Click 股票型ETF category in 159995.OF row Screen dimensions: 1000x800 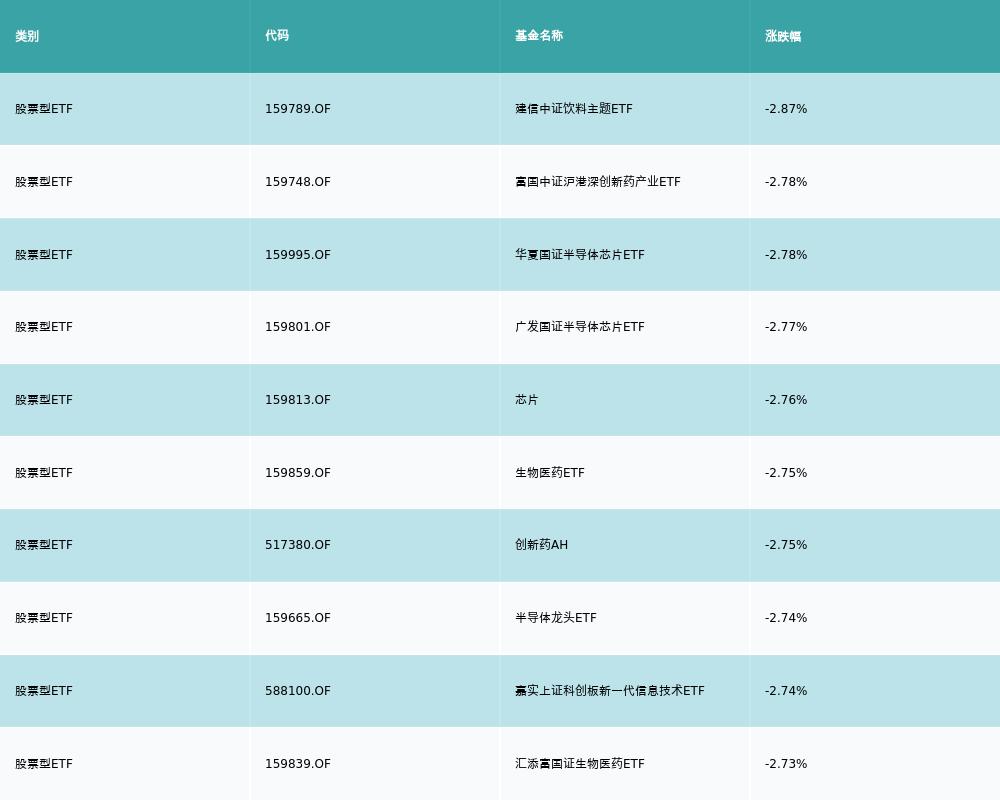(x=44, y=255)
